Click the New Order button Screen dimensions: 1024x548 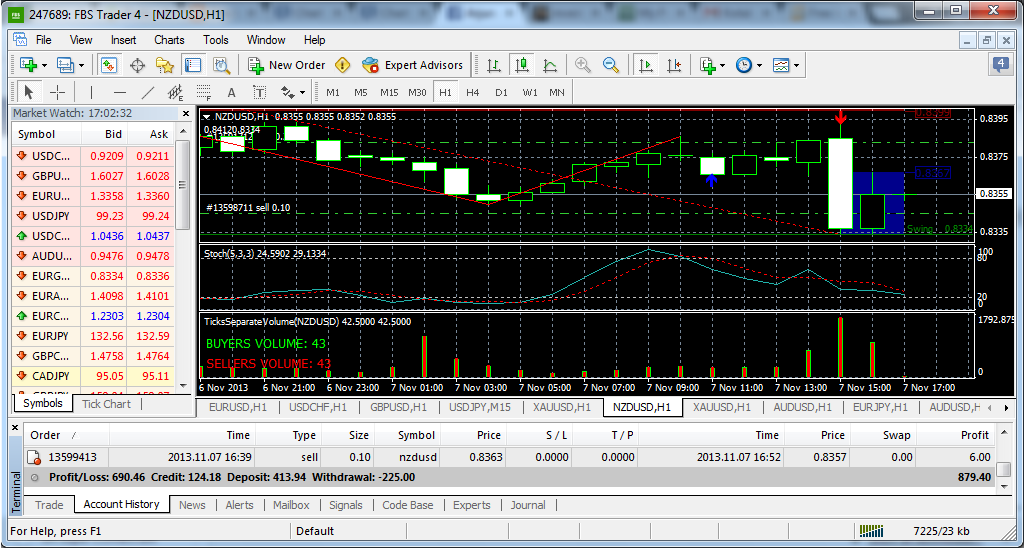(287, 65)
